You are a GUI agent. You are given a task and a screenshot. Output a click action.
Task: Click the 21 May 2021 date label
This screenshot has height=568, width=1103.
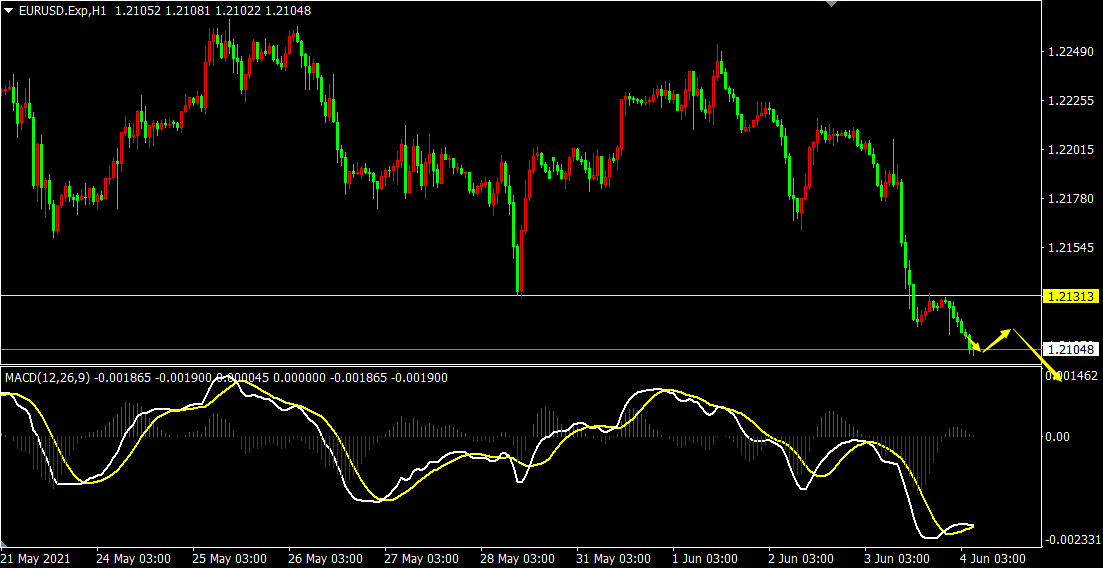37,558
